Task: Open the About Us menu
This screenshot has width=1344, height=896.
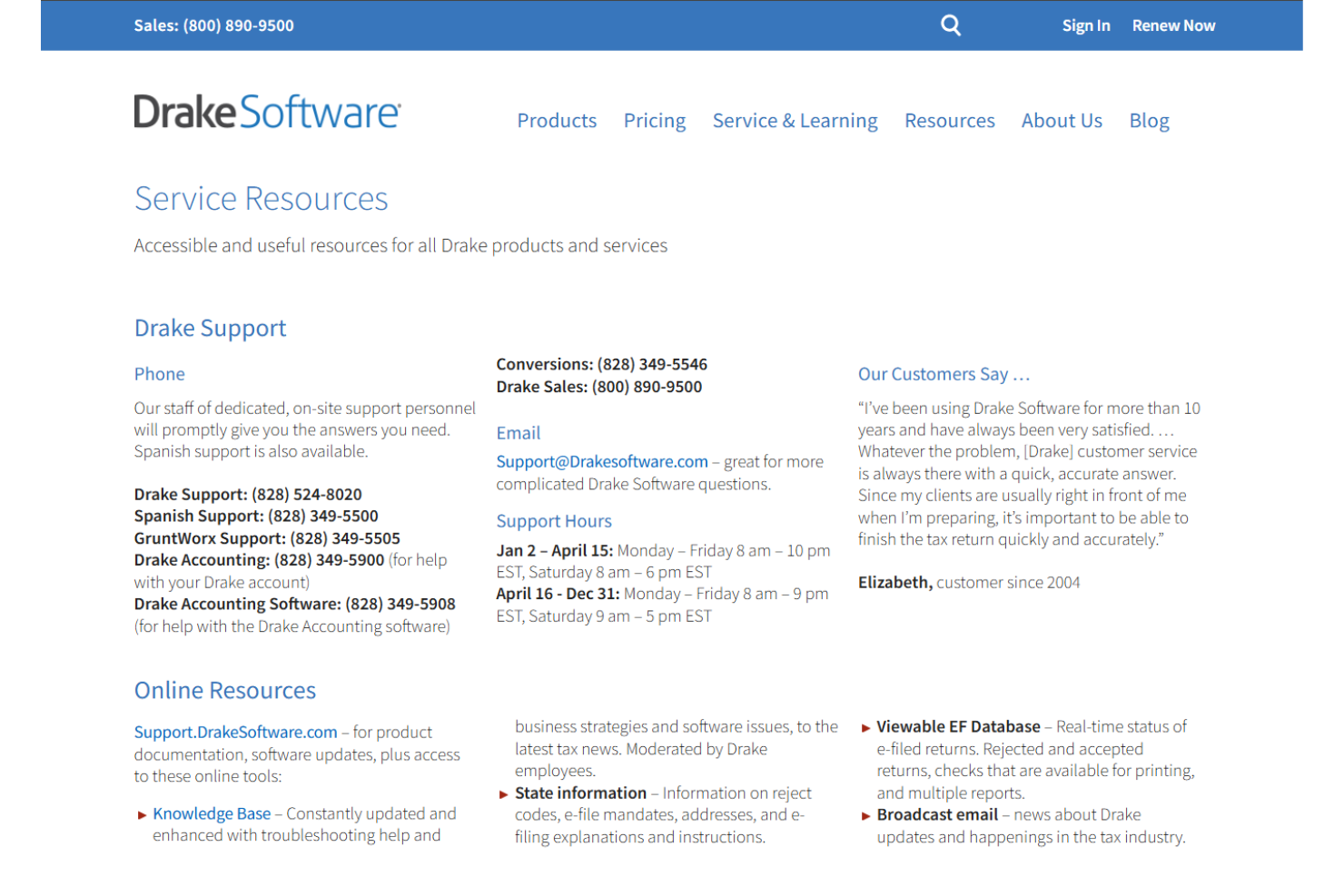Action: point(1062,121)
